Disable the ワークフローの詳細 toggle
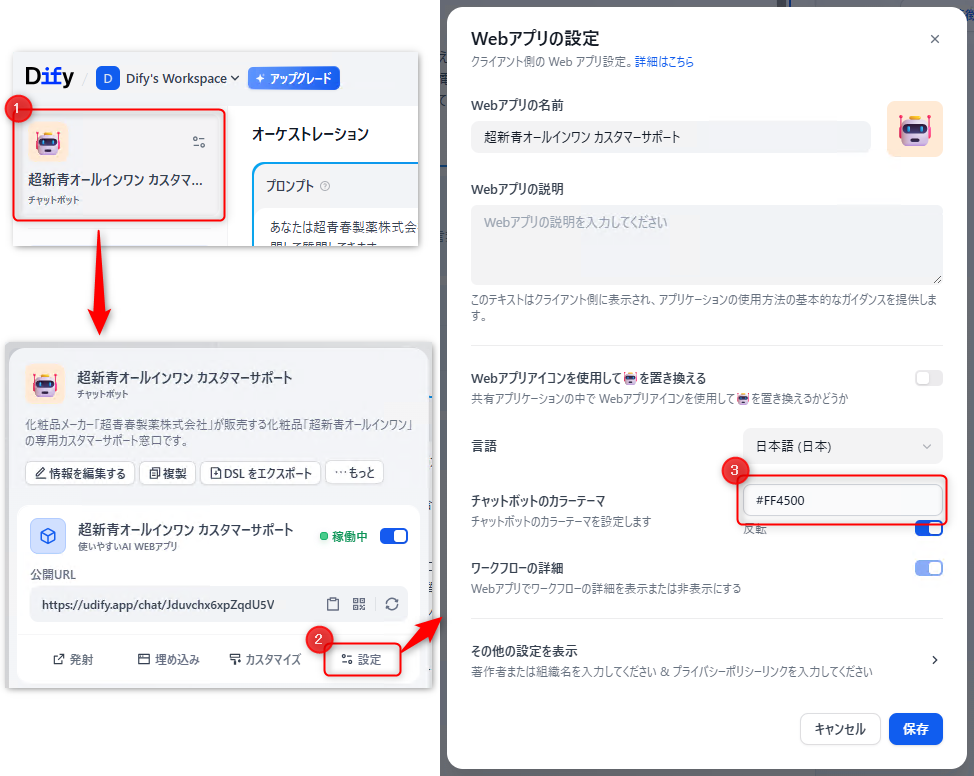This screenshot has height=776, width=974. click(x=928, y=567)
